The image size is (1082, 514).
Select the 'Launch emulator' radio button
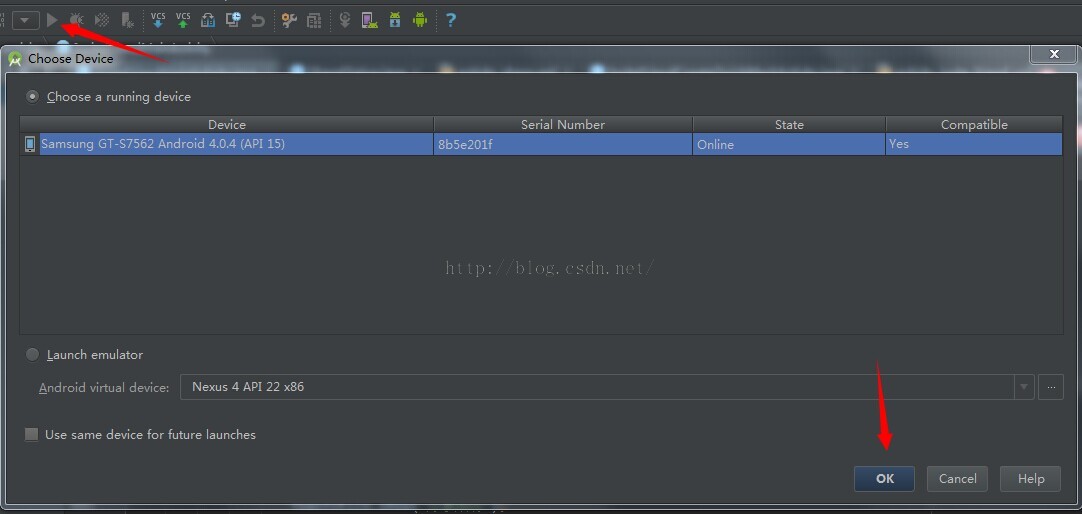point(32,355)
